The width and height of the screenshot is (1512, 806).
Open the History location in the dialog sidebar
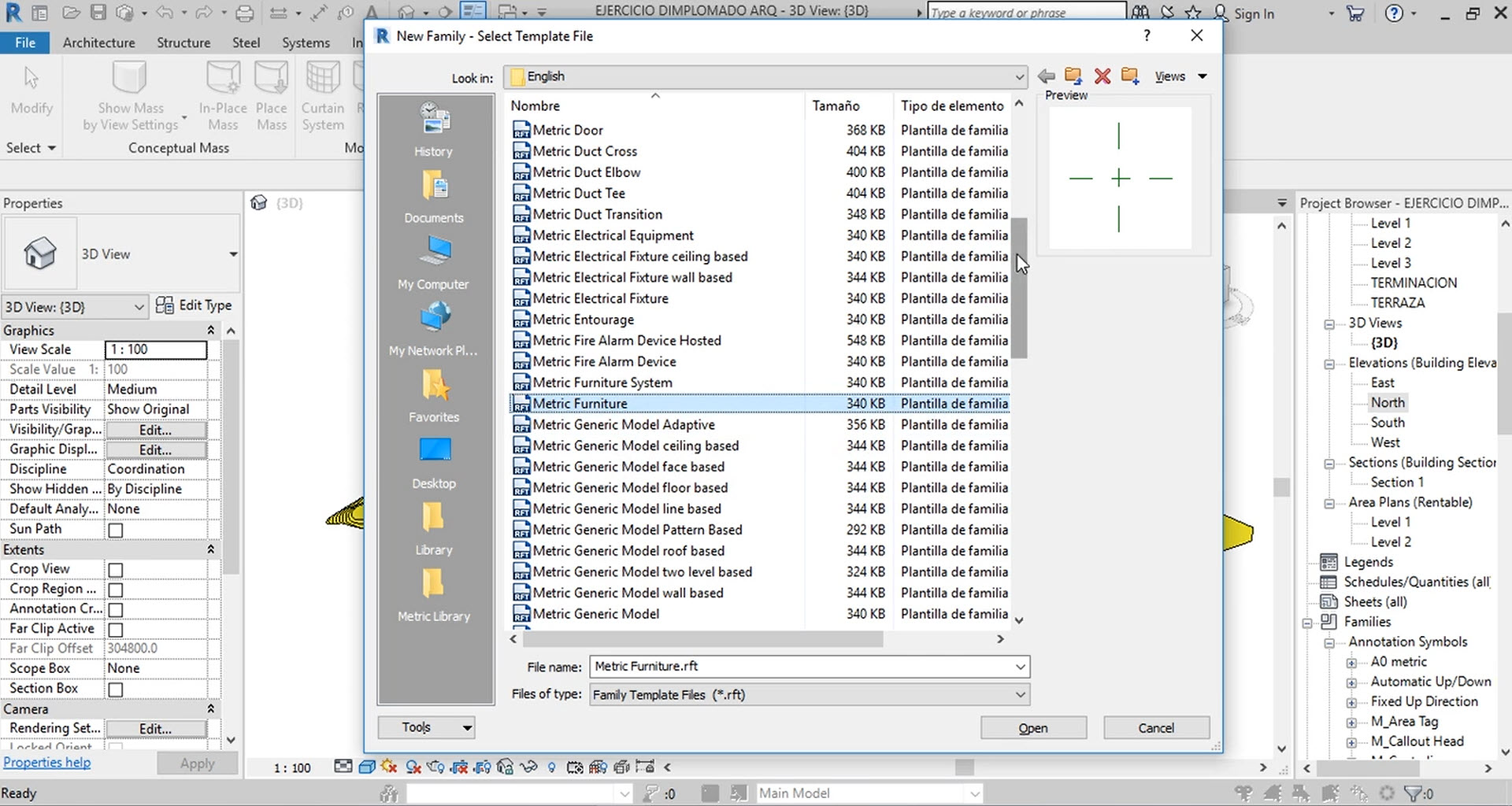click(x=434, y=130)
